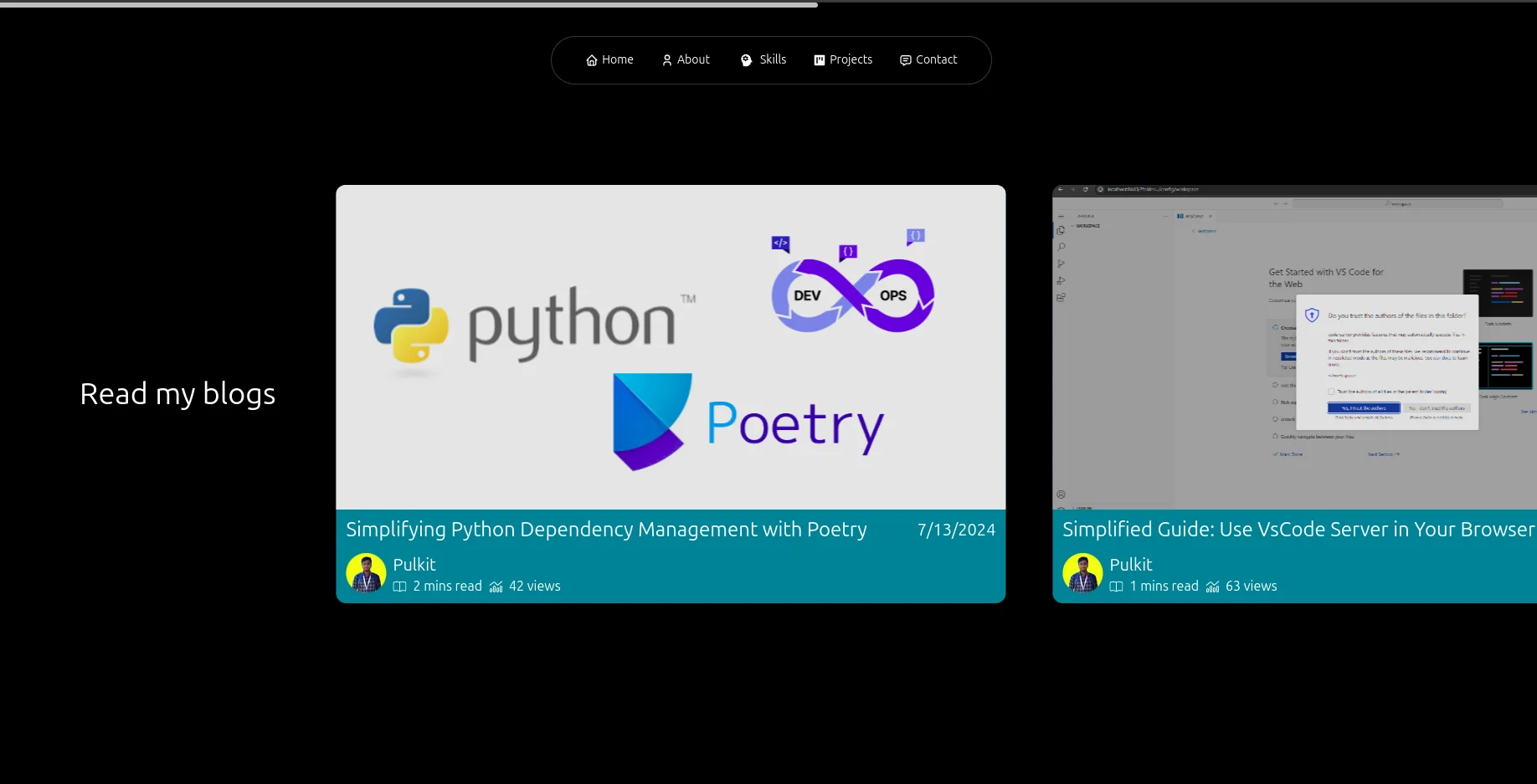
Task: Click the book icon next to 2 mins read
Action: point(400,587)
